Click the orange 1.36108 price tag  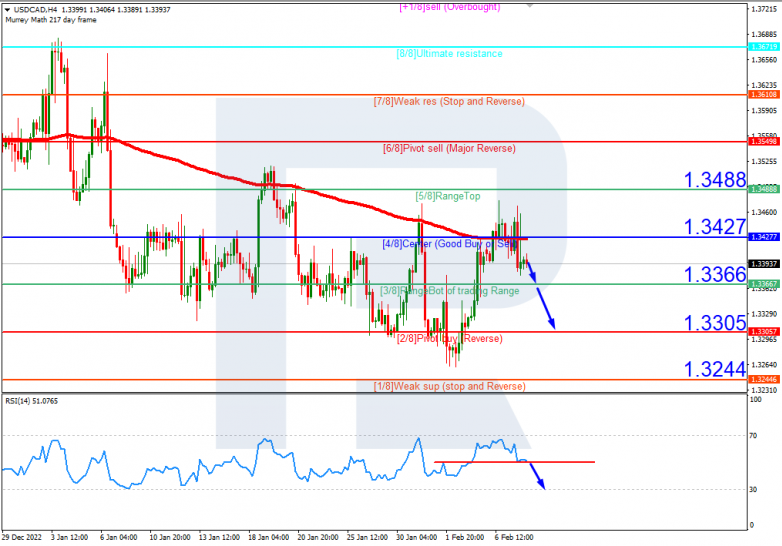764,94
